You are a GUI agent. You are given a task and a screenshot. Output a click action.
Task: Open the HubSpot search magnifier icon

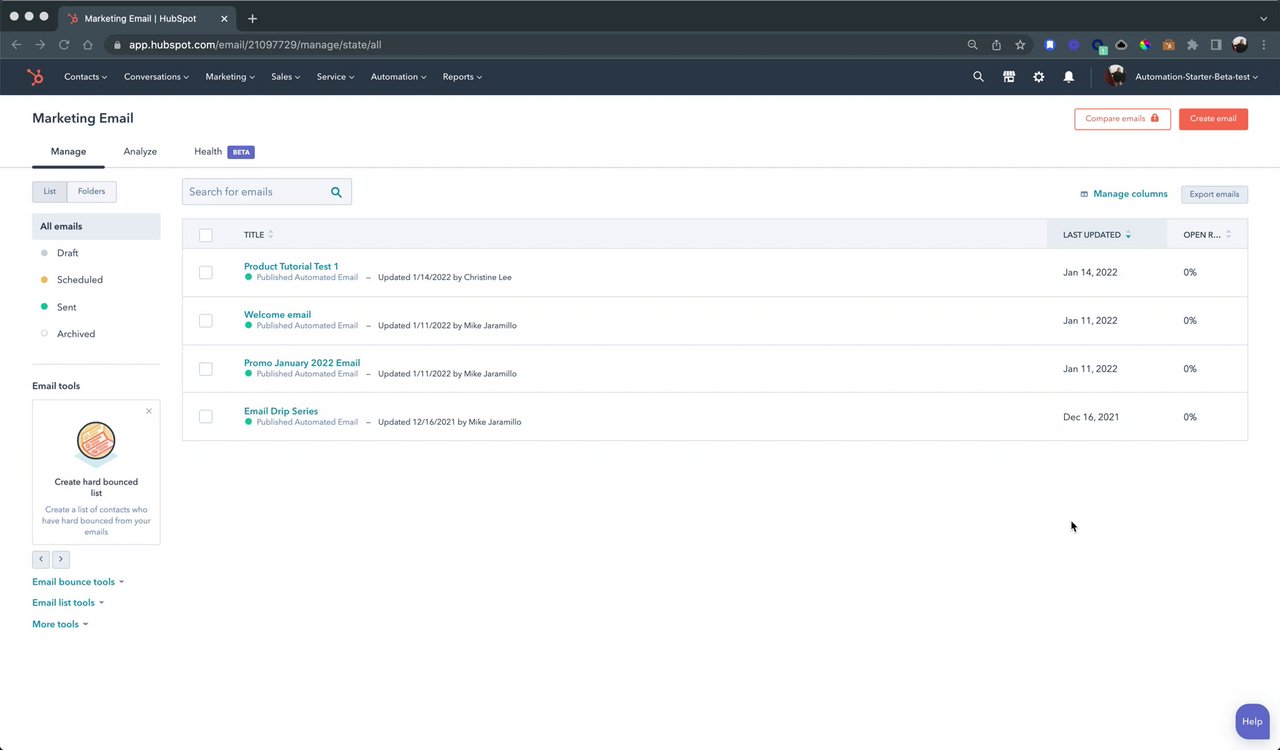point(978,77)
